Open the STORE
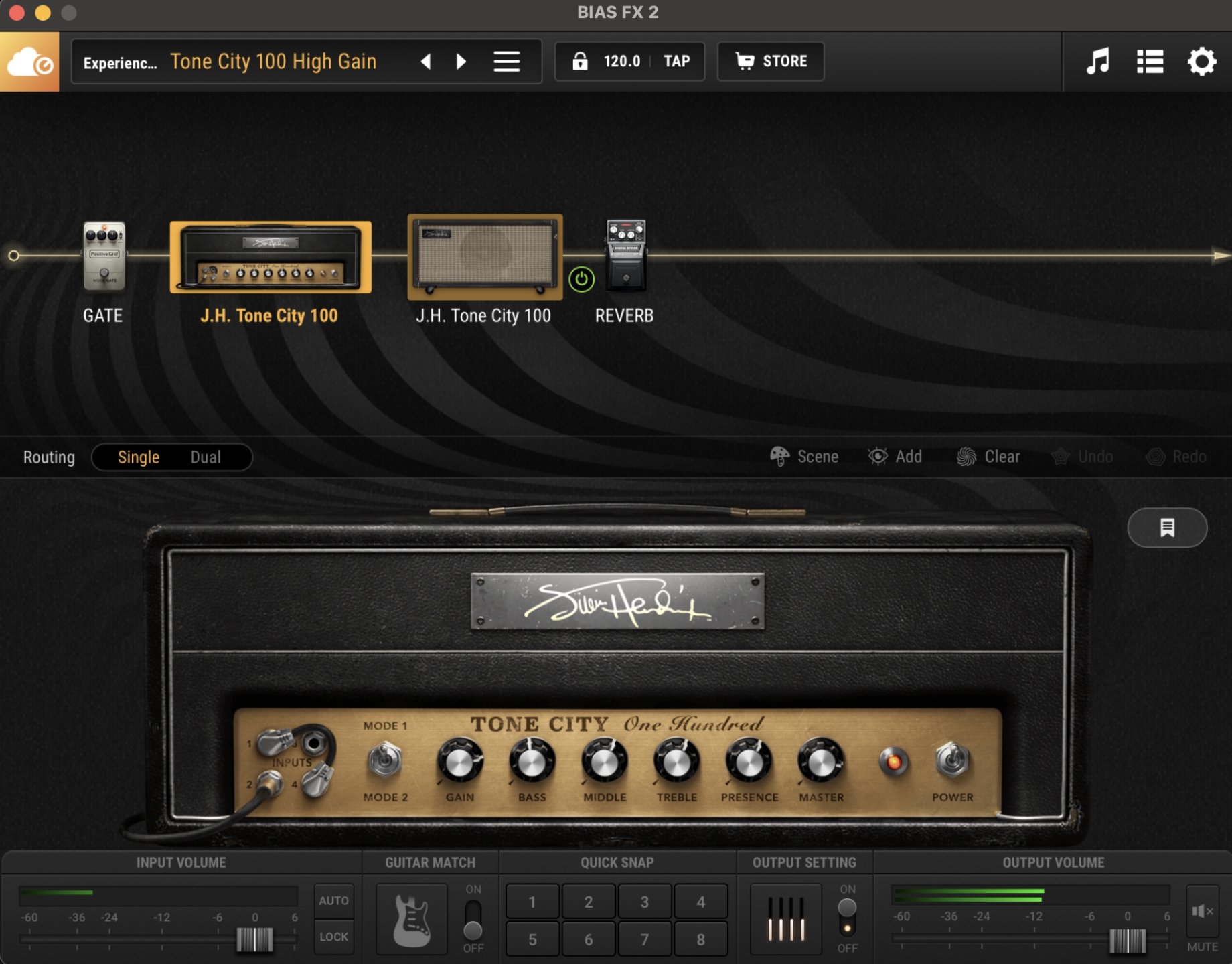 771,62
